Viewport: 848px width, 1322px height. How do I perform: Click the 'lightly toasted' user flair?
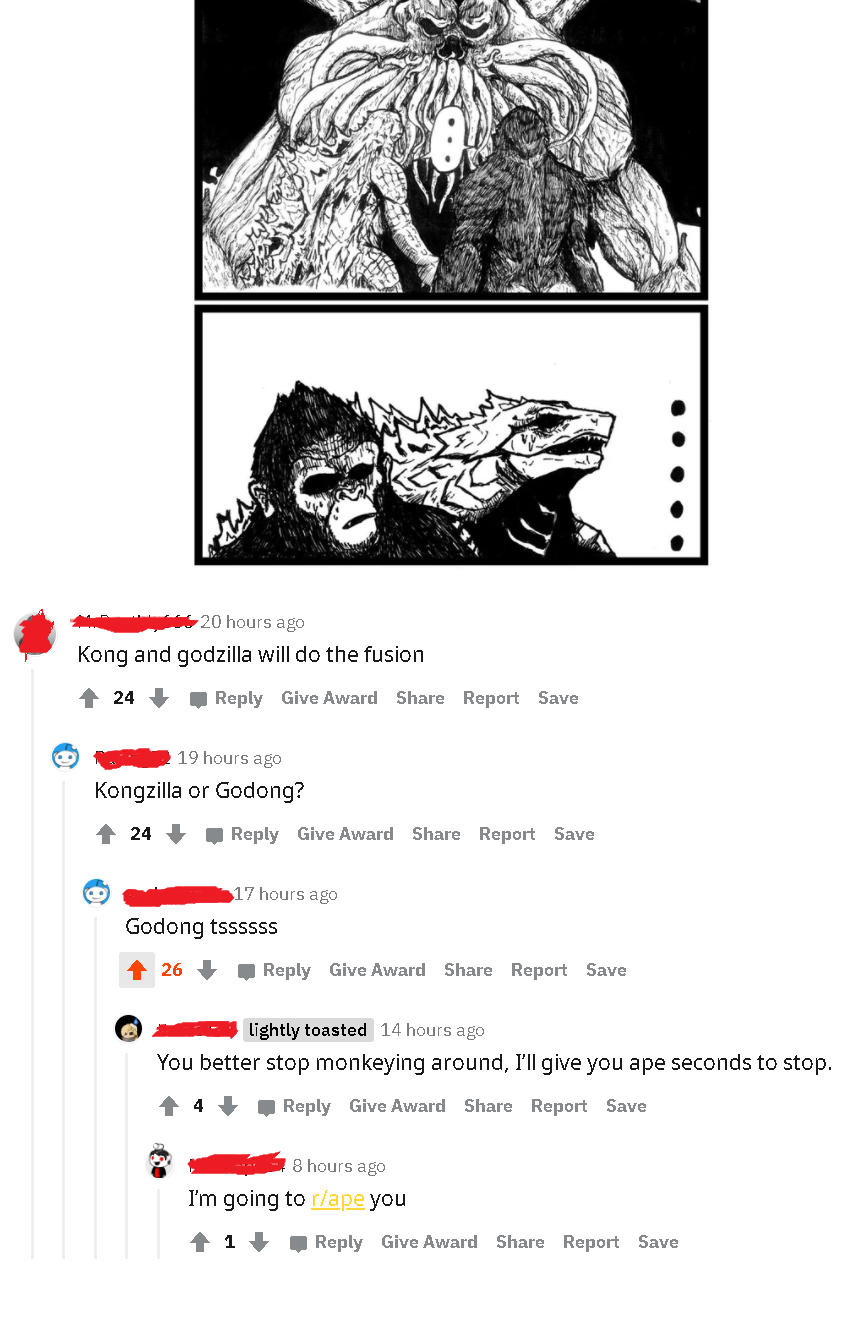pyautogui.click(x=308, y=1030)
